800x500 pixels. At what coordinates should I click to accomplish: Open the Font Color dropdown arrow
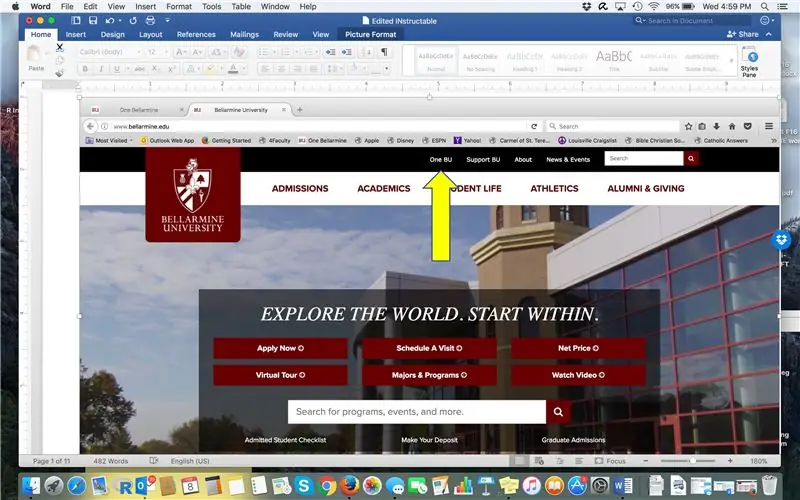(x=244, y=68)
